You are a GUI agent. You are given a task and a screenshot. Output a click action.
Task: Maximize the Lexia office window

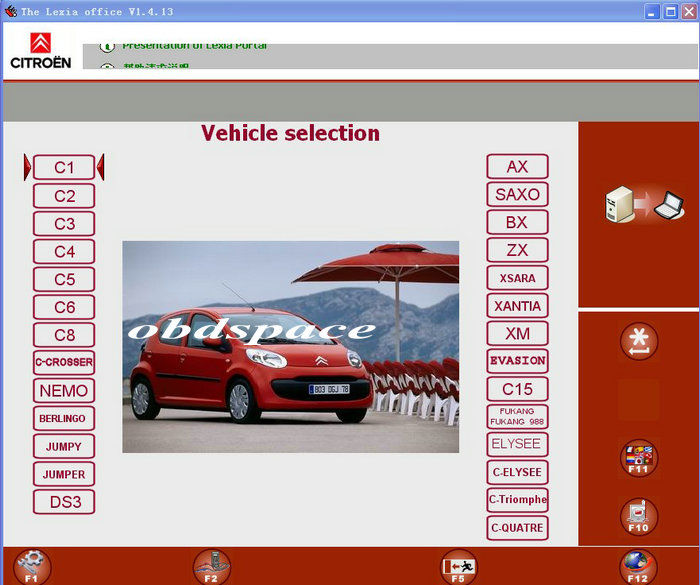click(671, 12)
